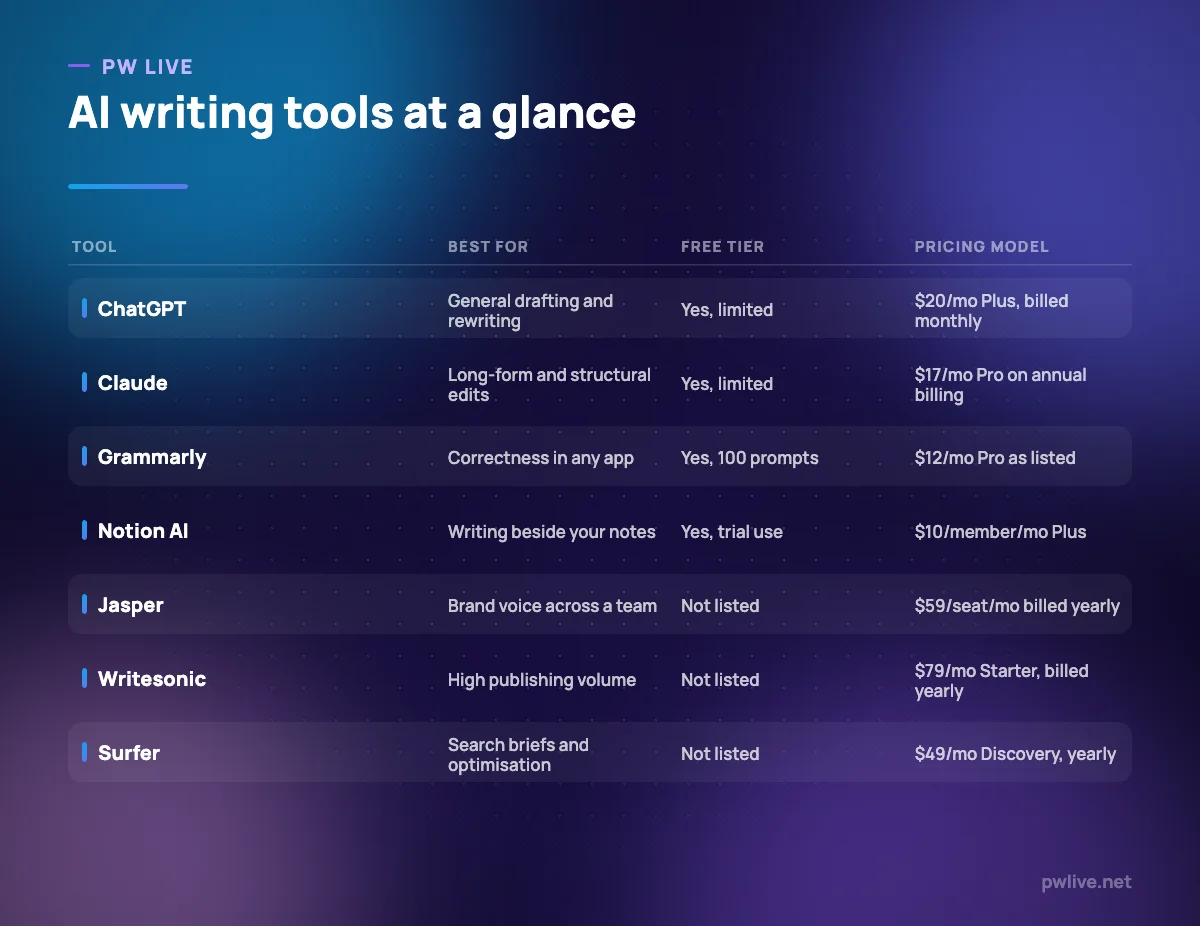Click the 'Not listed' cell in the Surfer row

[720, 754]
